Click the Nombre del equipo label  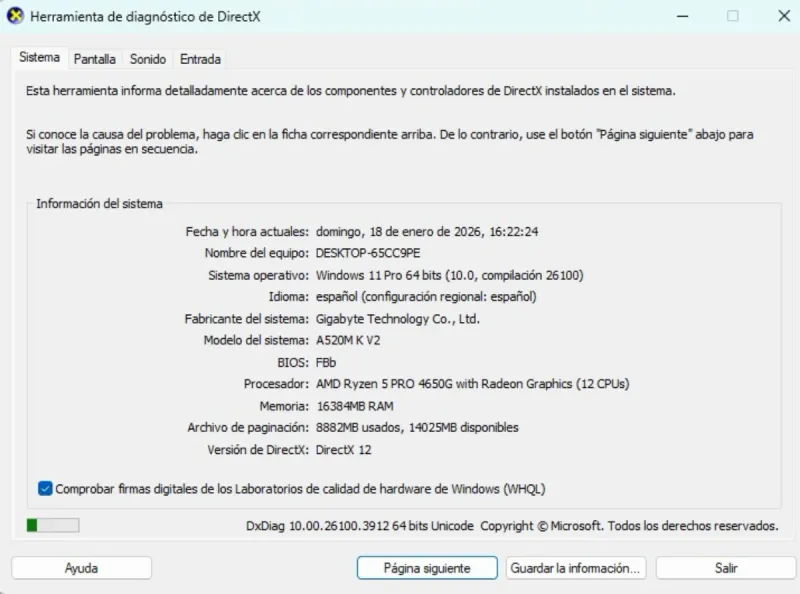257,253
